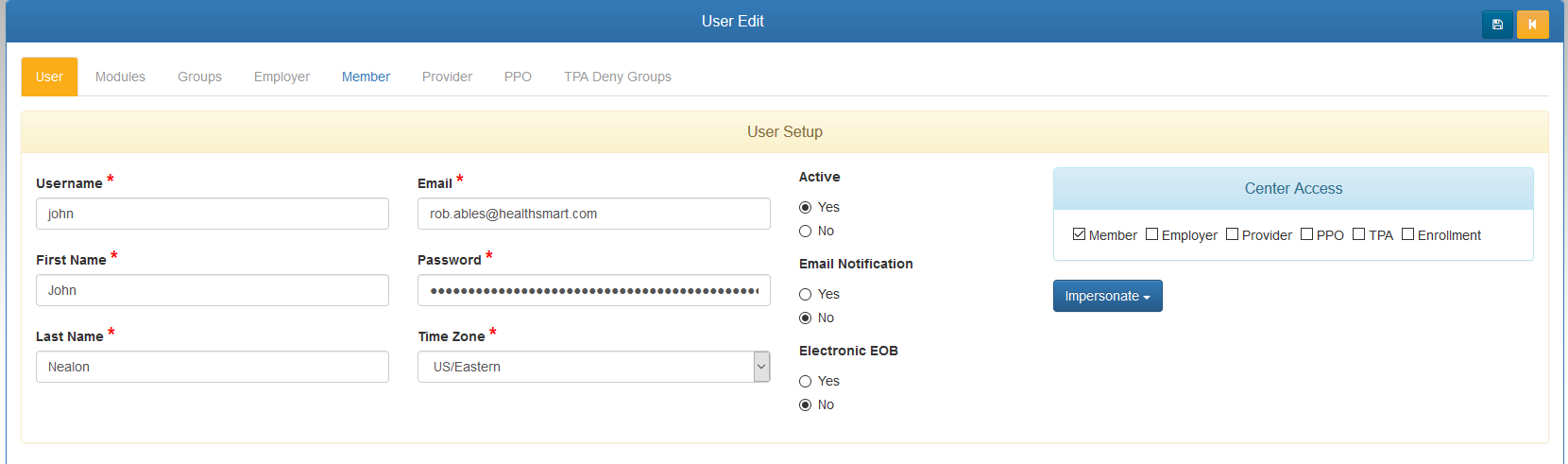1568x464 pixels.
Task: Select Yes for Electronic EOB
Action: [806, 382]
